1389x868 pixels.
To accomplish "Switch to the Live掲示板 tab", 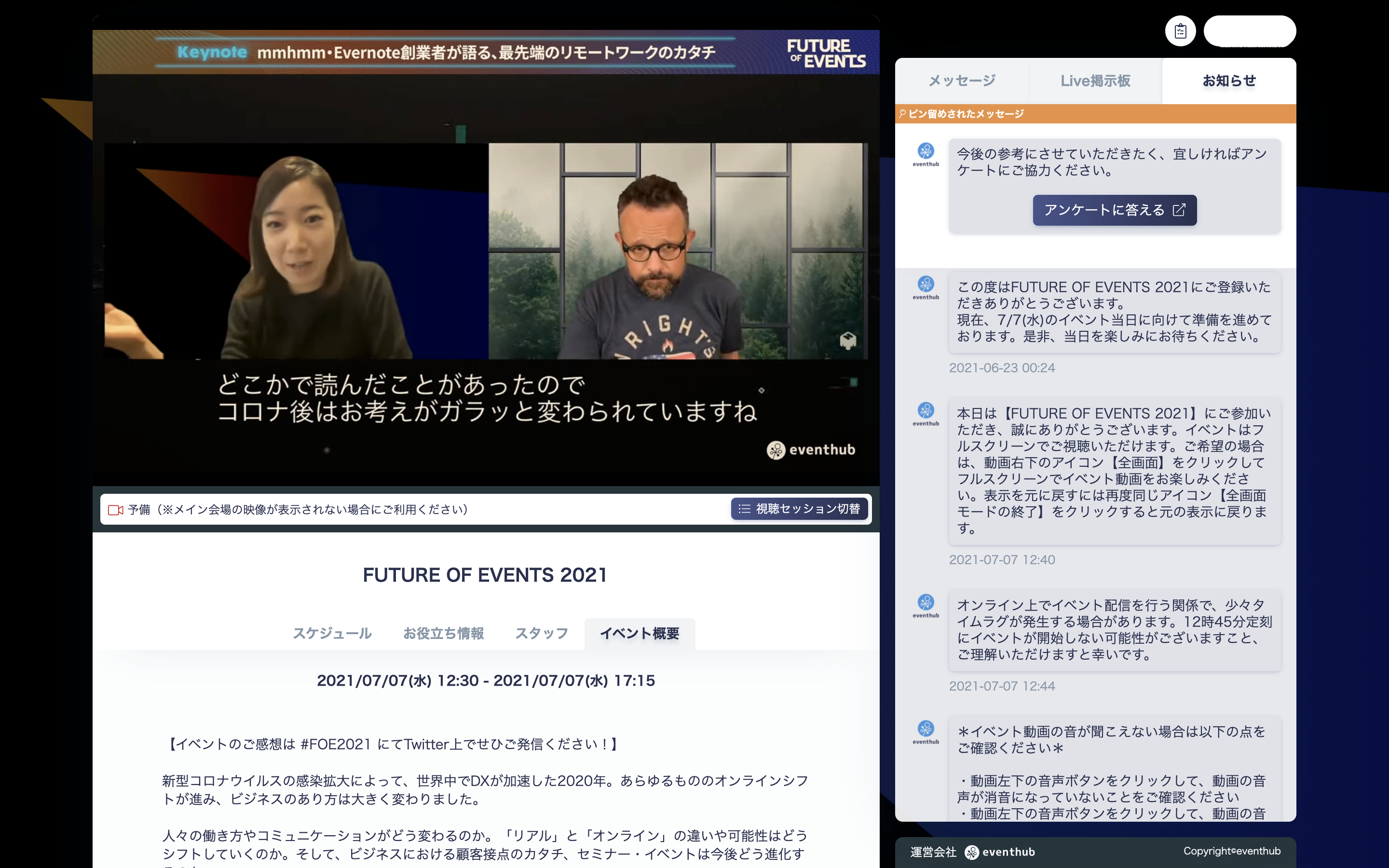I will (x=1095, y=81).
